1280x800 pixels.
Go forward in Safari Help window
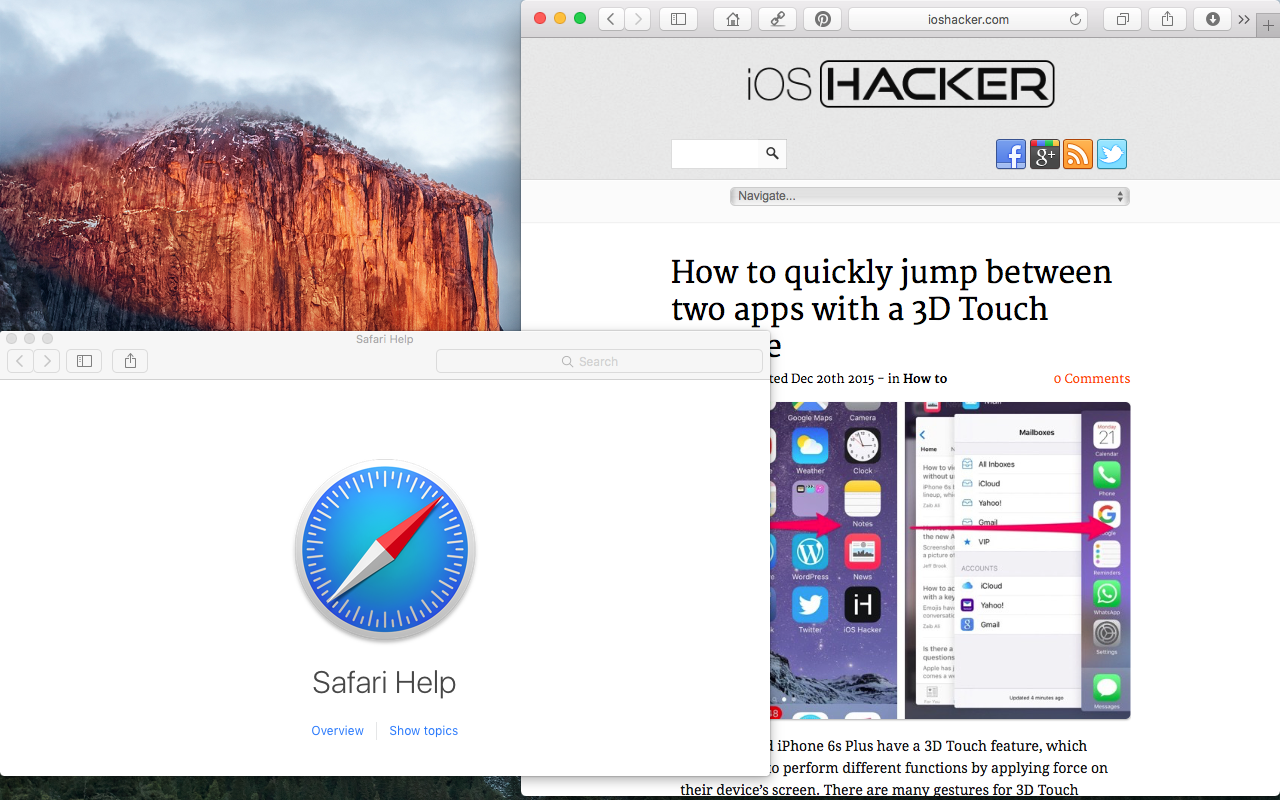[x=46, y=361]
